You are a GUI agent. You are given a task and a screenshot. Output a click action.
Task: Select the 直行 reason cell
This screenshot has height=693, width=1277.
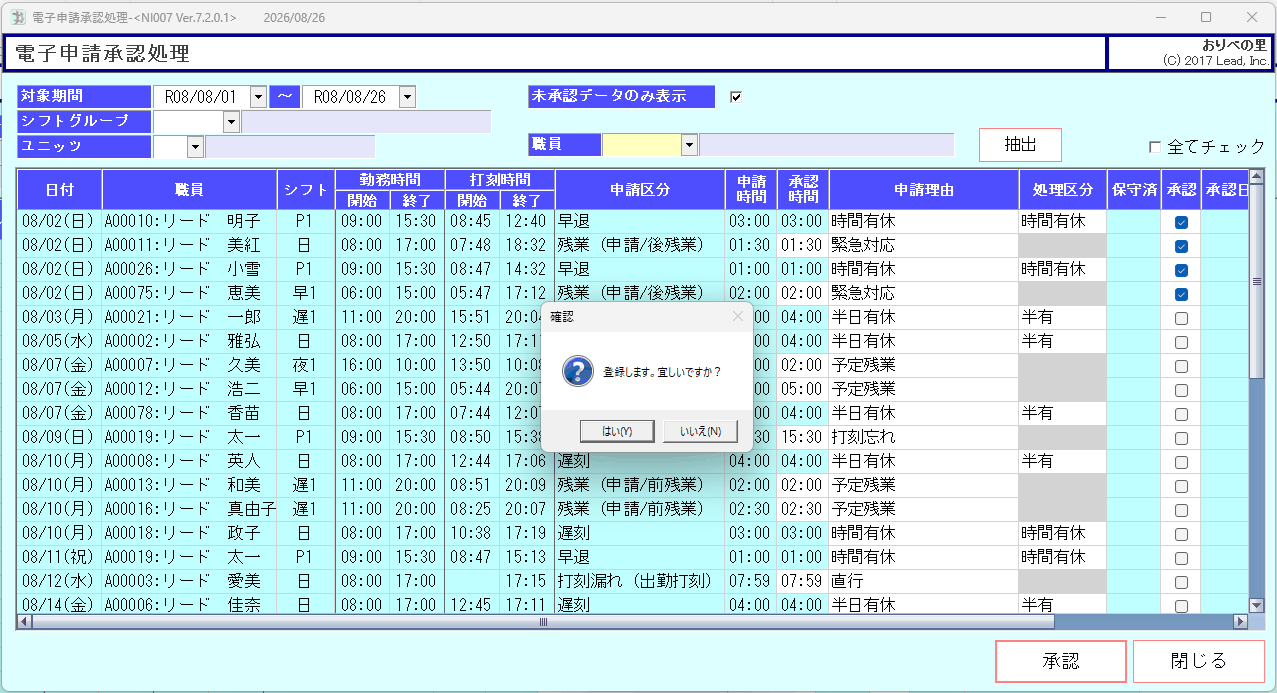point(924,582)
